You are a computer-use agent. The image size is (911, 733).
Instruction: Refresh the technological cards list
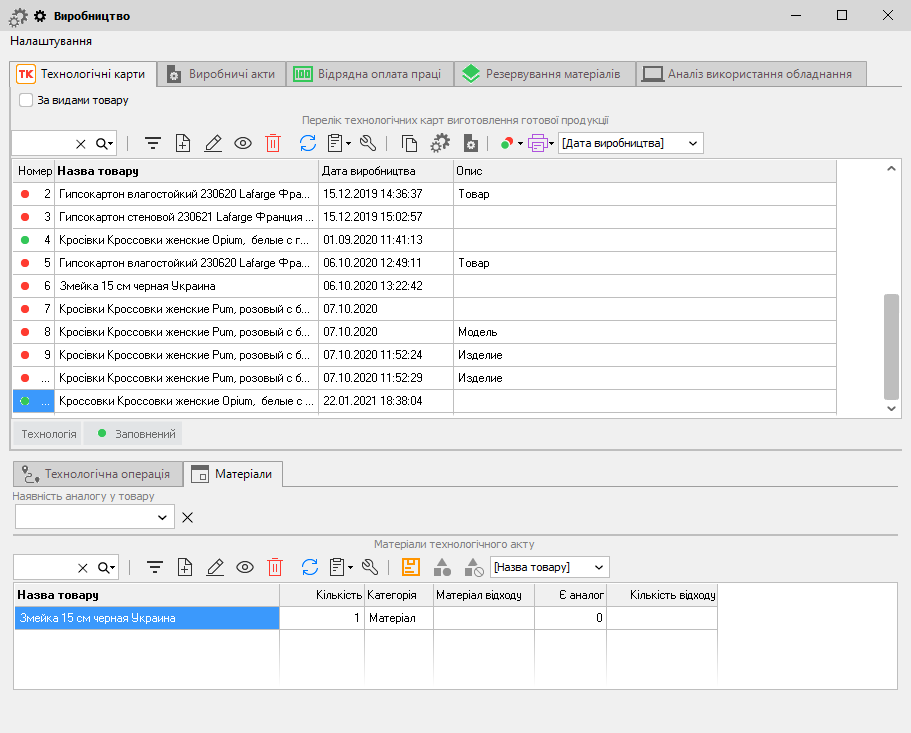coord(308,143)
